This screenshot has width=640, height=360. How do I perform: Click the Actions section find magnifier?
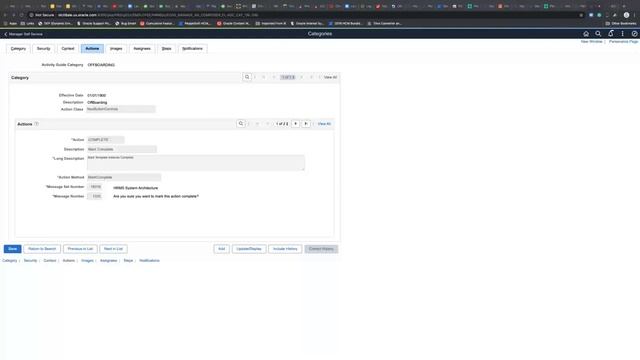[x=241, y=124]
